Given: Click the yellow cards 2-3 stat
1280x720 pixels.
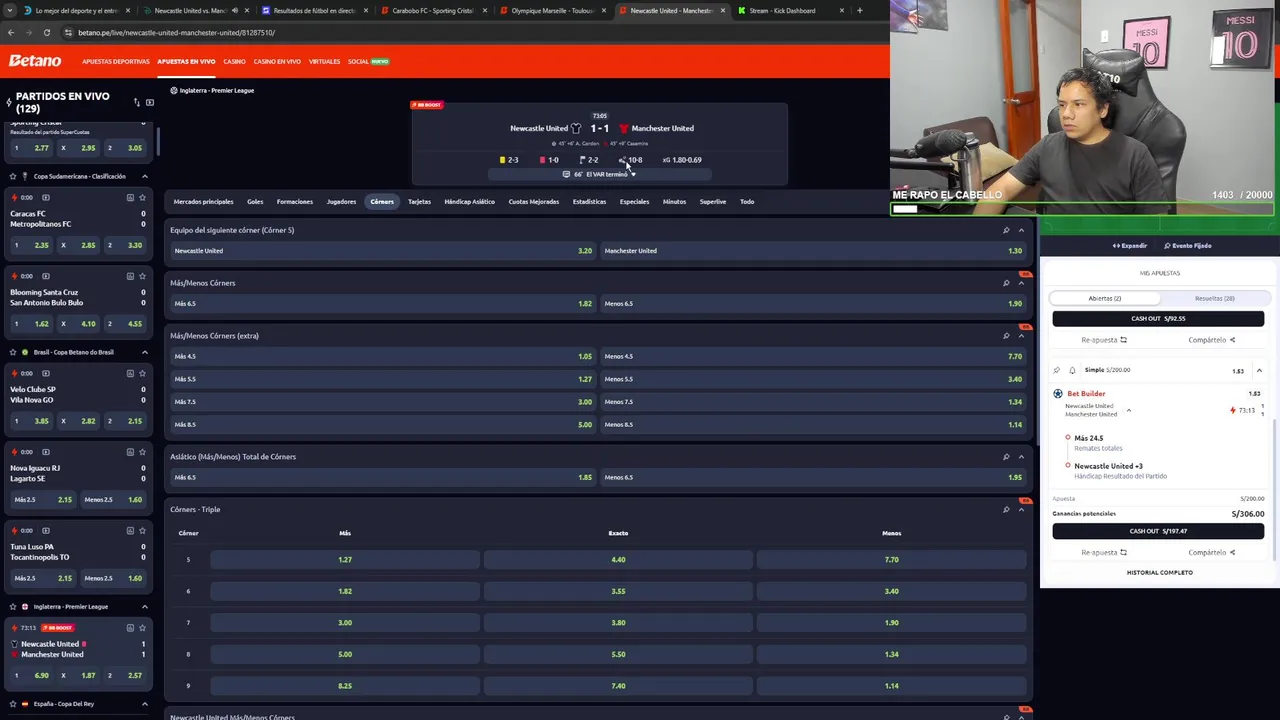Looking at the screenshot, I should point(509,160).
